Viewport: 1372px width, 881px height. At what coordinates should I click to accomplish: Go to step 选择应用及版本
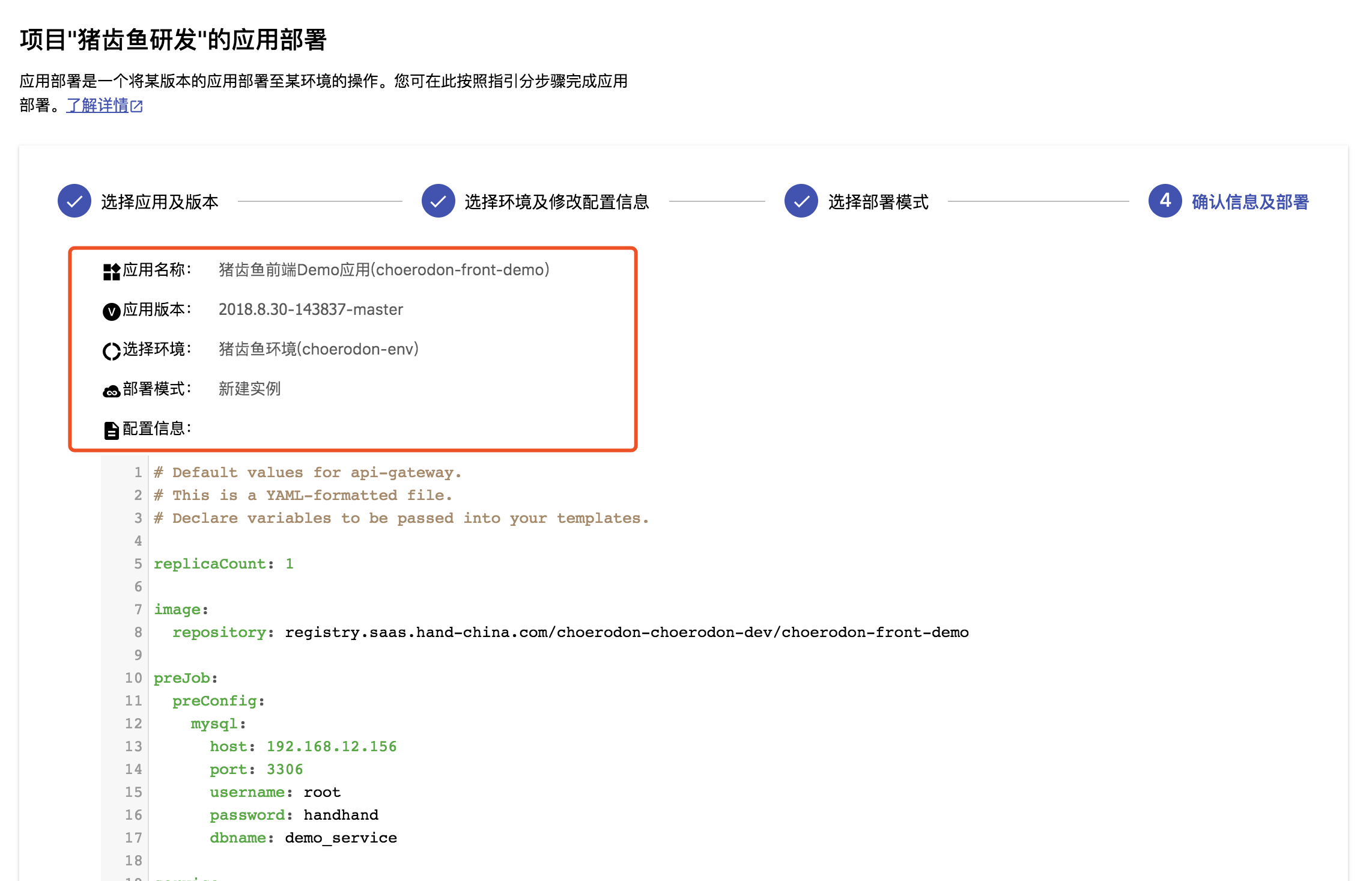160,202
